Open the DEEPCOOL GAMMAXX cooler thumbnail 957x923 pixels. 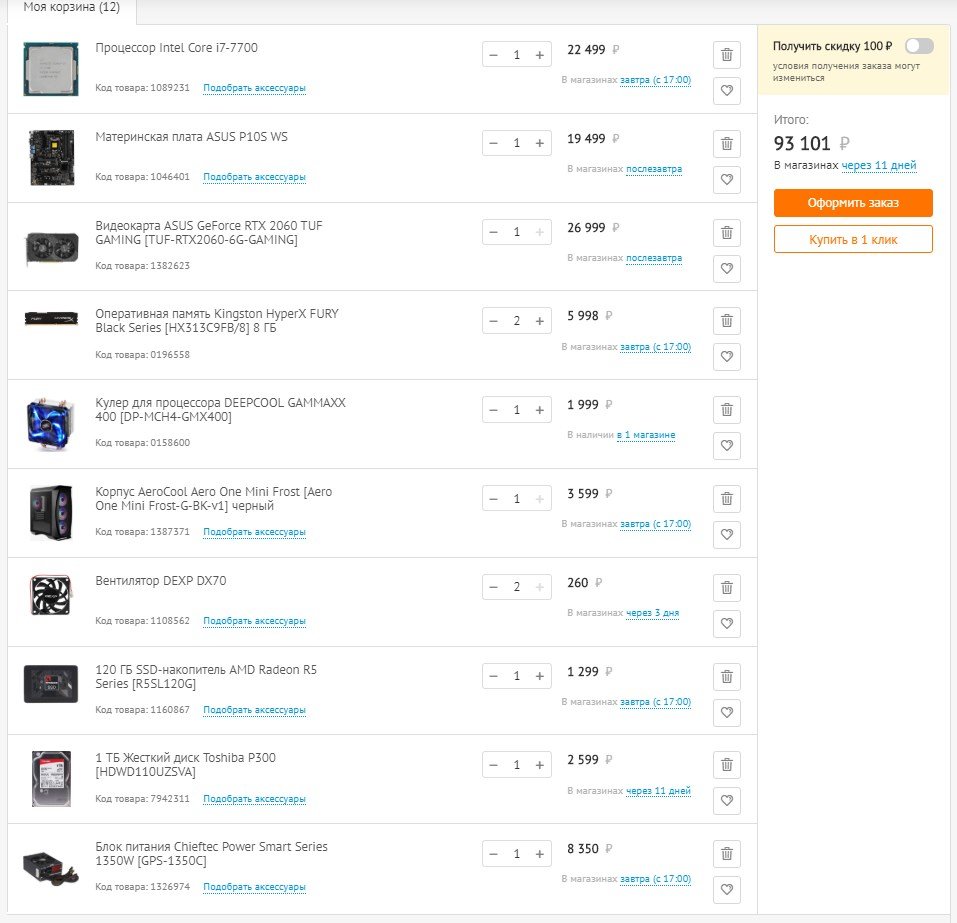point(51,424)
